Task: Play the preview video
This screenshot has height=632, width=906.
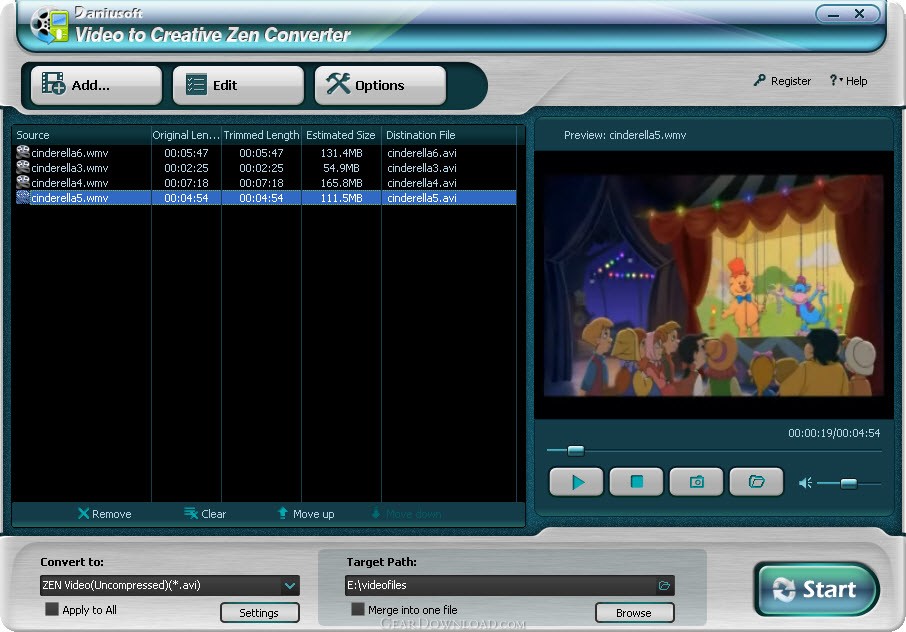Action: 577,482
